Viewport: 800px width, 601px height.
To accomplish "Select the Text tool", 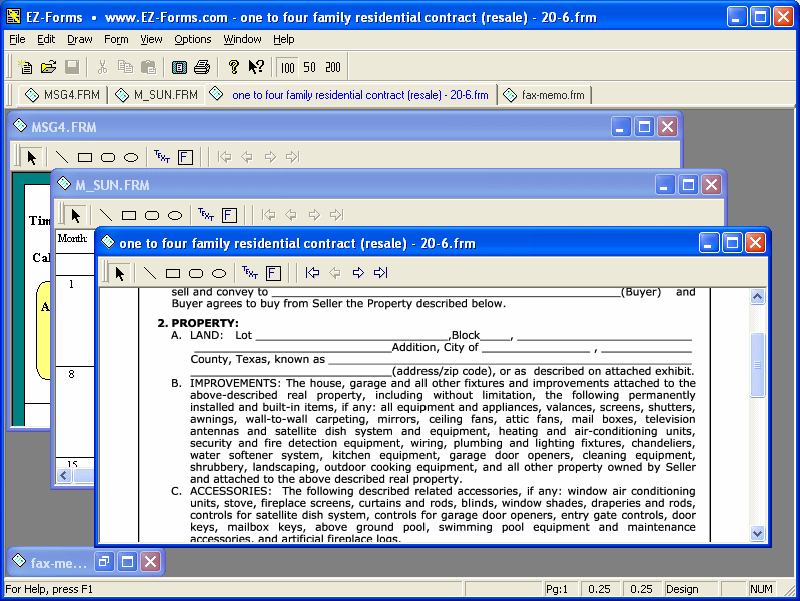I will (250, 272).
